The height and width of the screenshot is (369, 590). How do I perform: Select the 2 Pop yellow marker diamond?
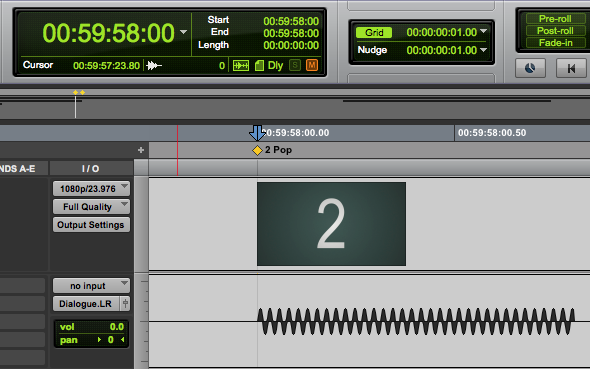pos(257,150)
